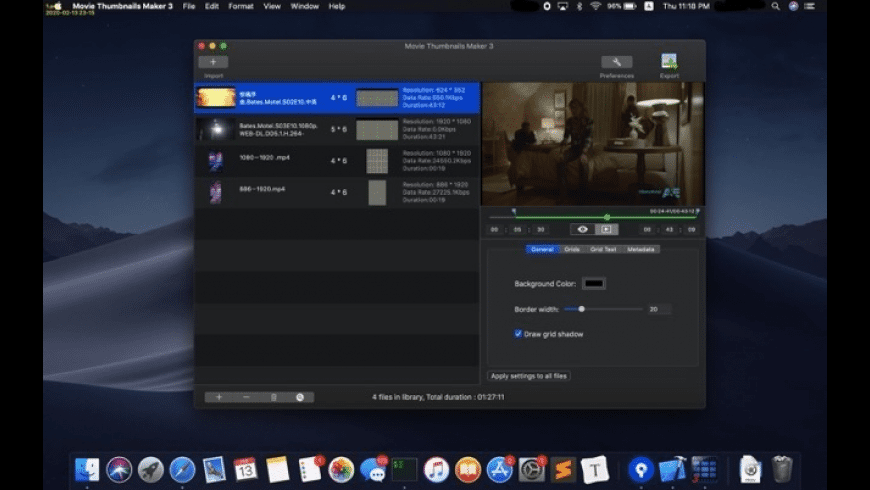Open Siri from the Dock
870x490 pixels.
click(x=119, y=469)
